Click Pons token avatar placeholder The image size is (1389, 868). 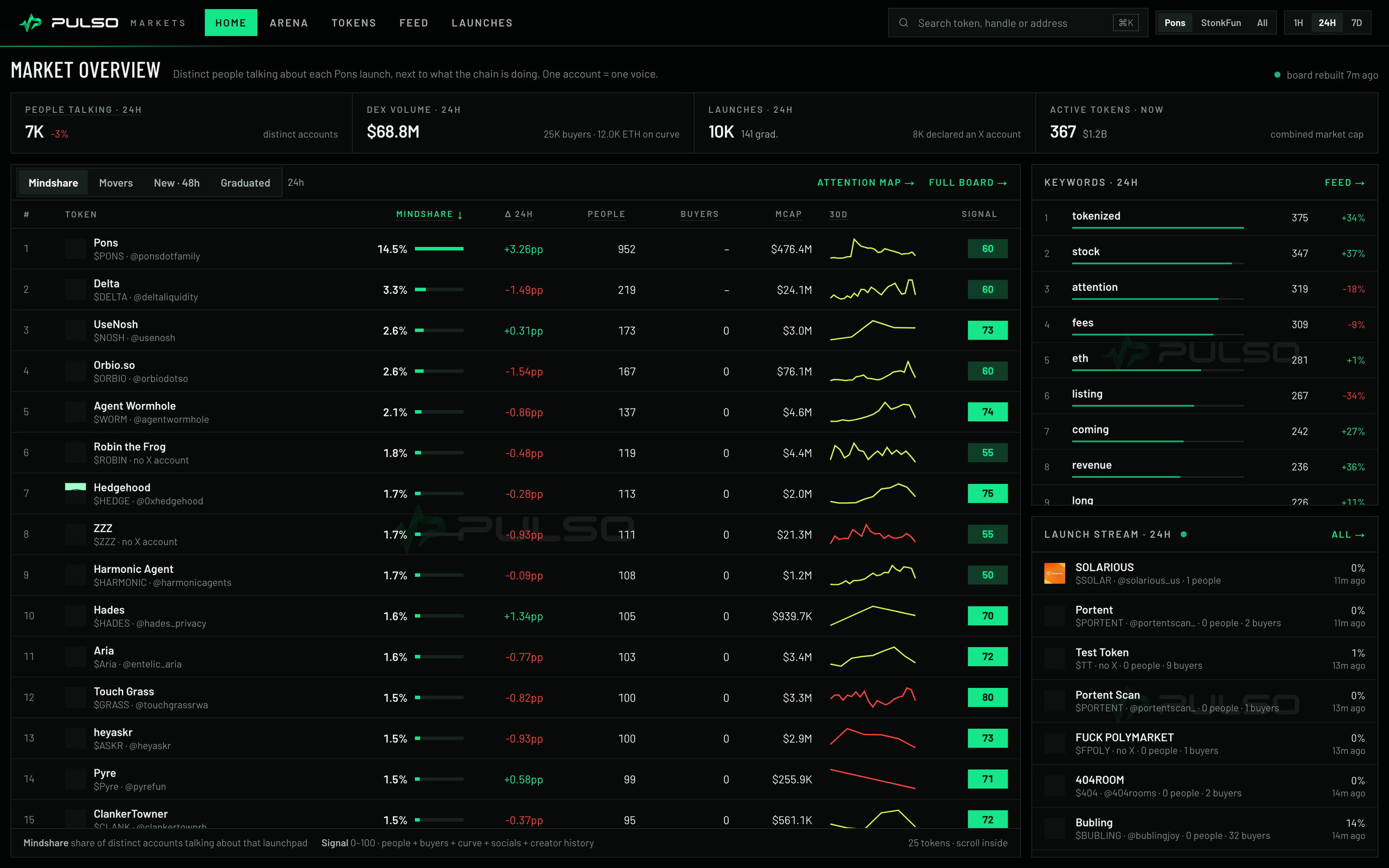[75, 249]
